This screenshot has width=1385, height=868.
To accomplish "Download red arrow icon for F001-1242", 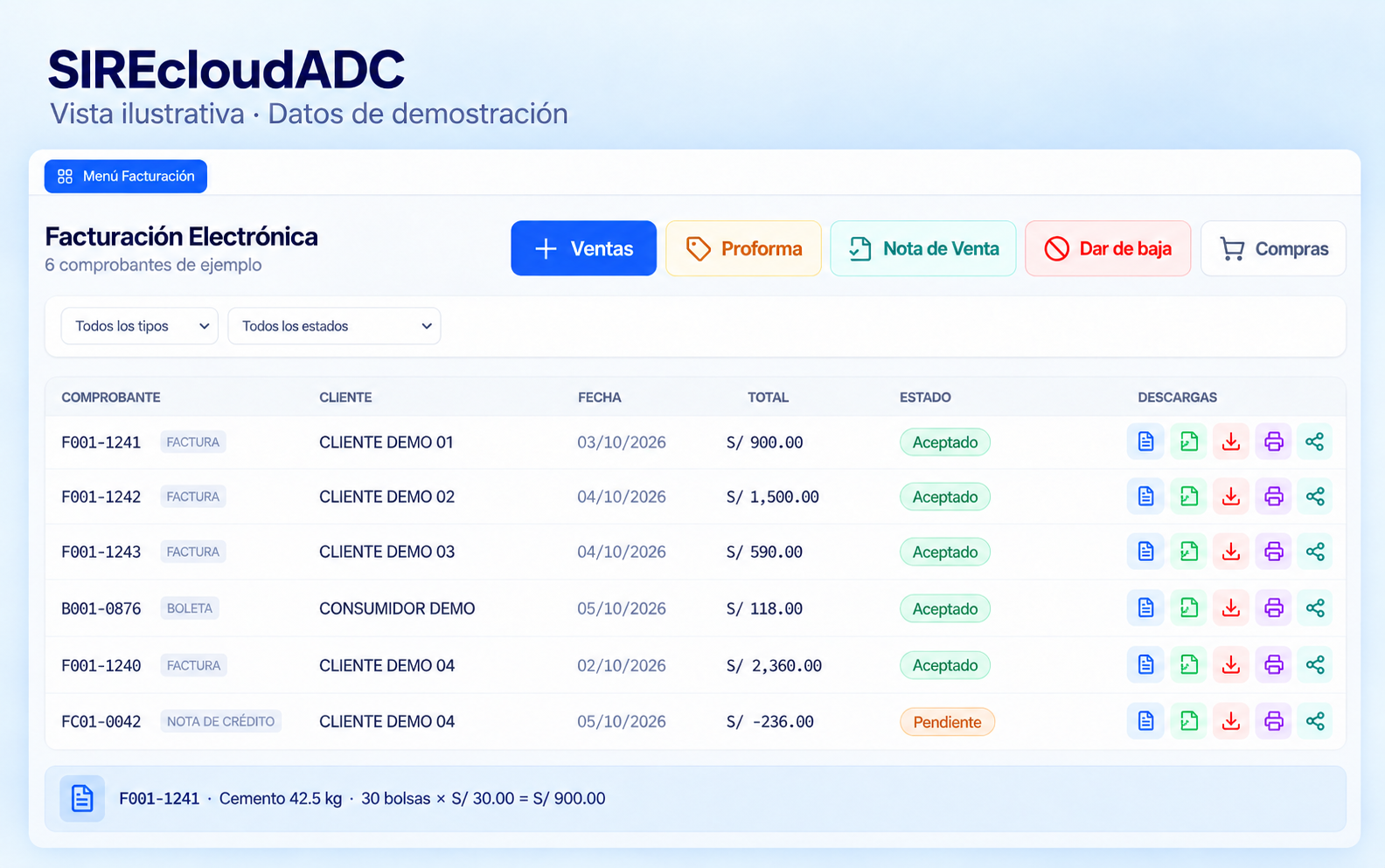I will click(1231, 496).
